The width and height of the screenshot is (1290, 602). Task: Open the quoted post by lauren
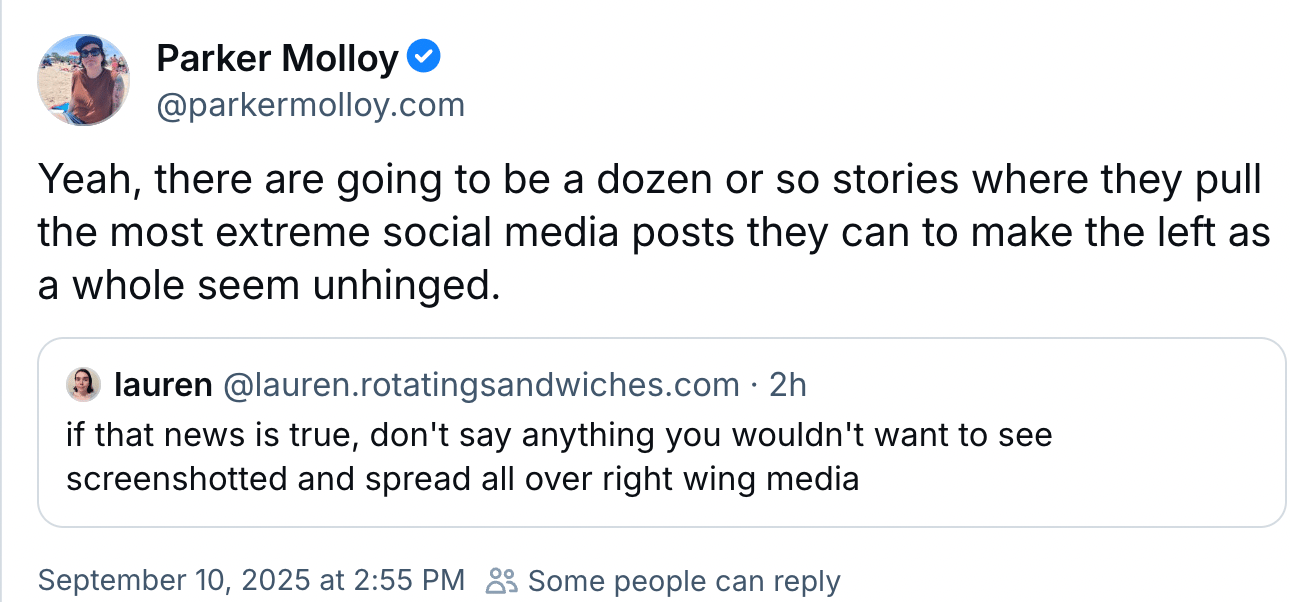point(662,432)
